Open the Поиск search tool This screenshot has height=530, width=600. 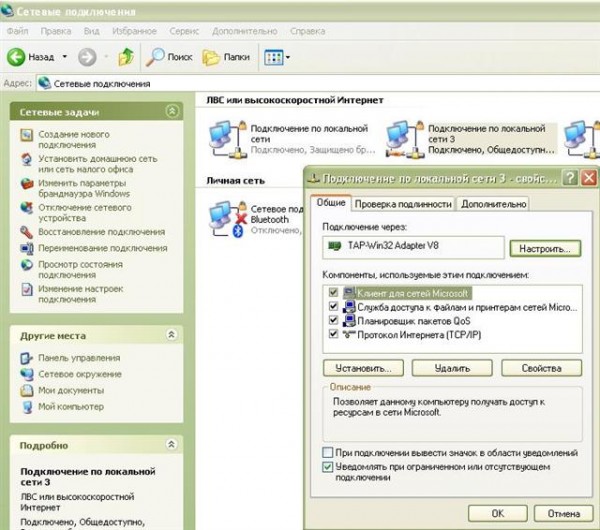169,57
